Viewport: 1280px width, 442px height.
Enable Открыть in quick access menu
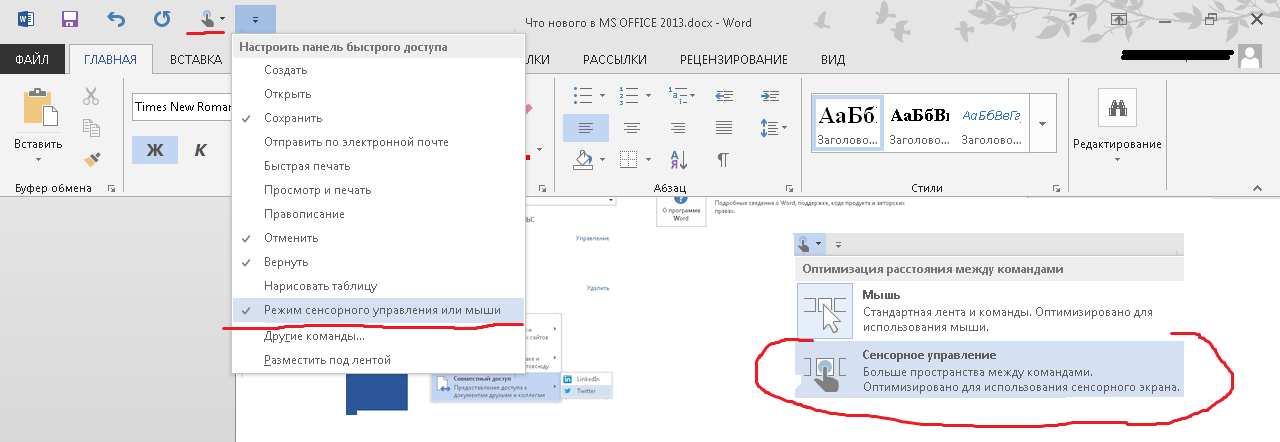tap(378, 94)
